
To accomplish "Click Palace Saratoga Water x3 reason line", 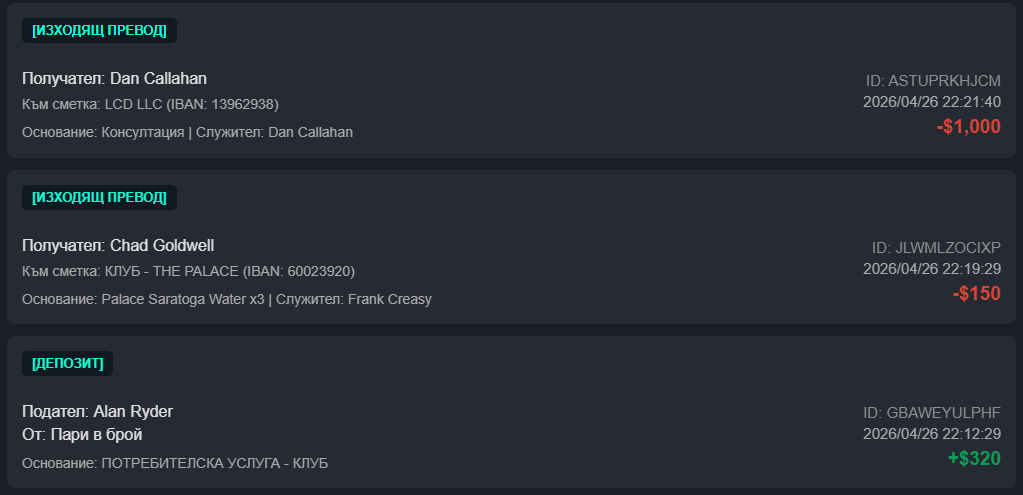I will pos(226,299).
